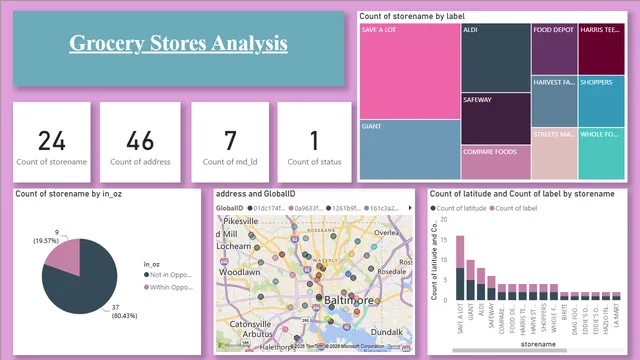
Task: Click the Count of storename by label title
Action: pyautogui.click(x=412, y=16)
